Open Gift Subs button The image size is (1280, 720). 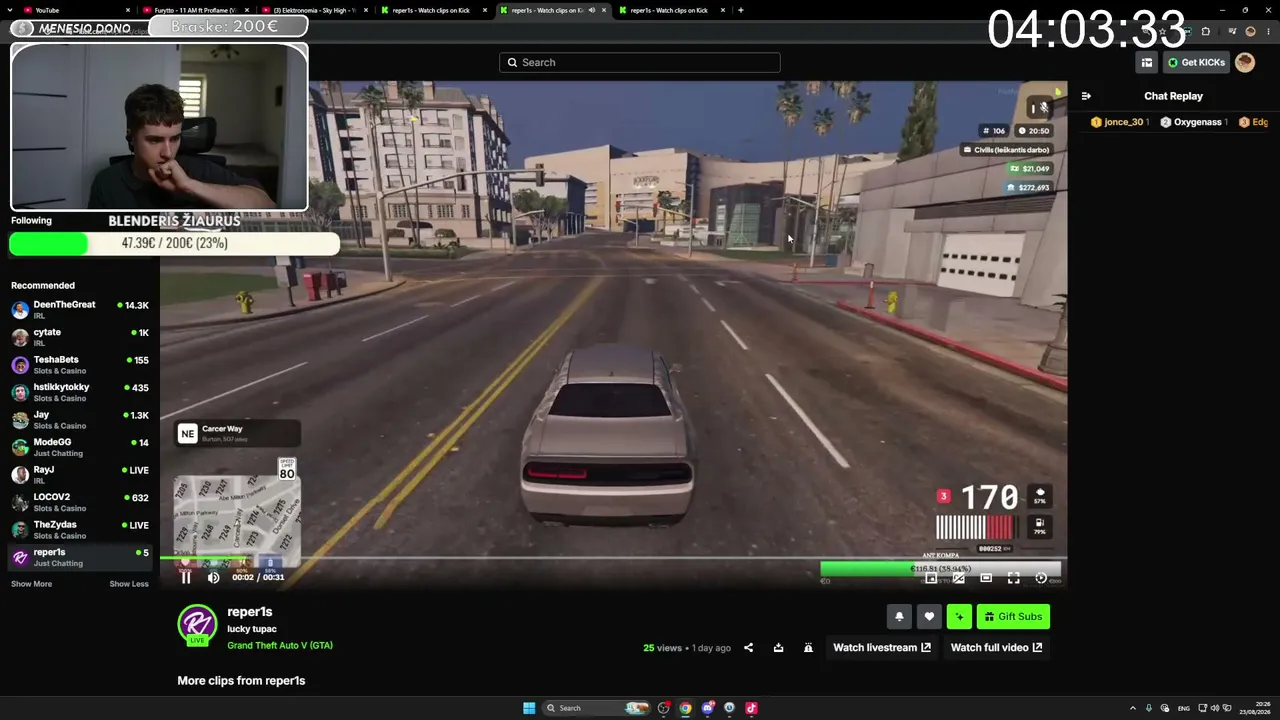pyautogui.click(x=1013, y=617)
